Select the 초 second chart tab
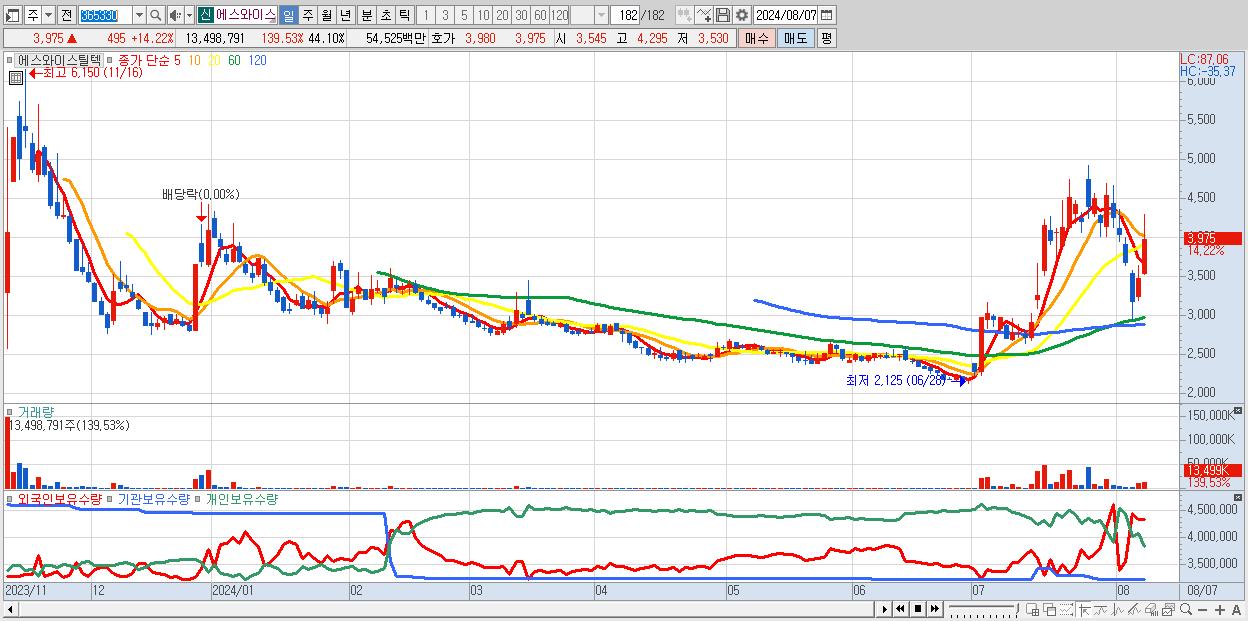1248x621 pixels. point(385,15)
